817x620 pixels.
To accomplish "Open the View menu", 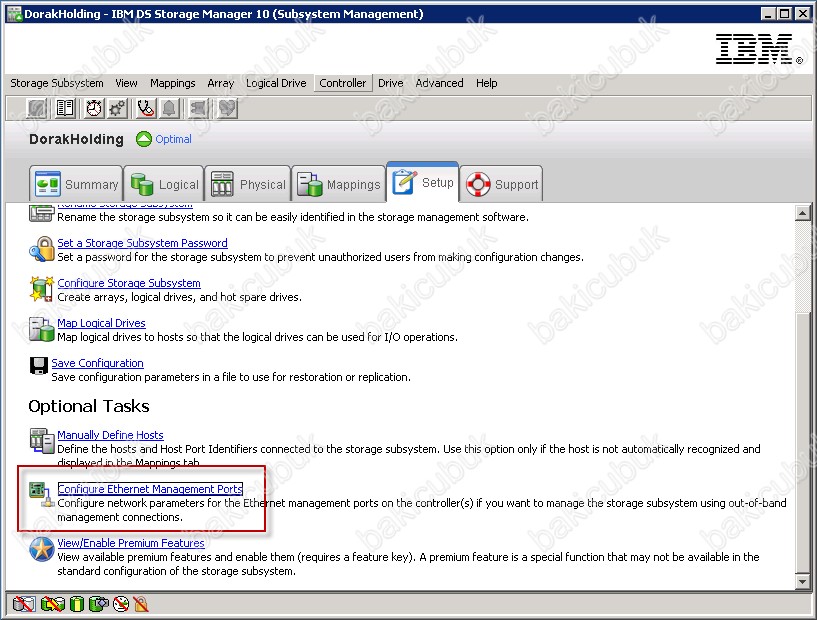I will pyautogui.click(x=127, y=83).
